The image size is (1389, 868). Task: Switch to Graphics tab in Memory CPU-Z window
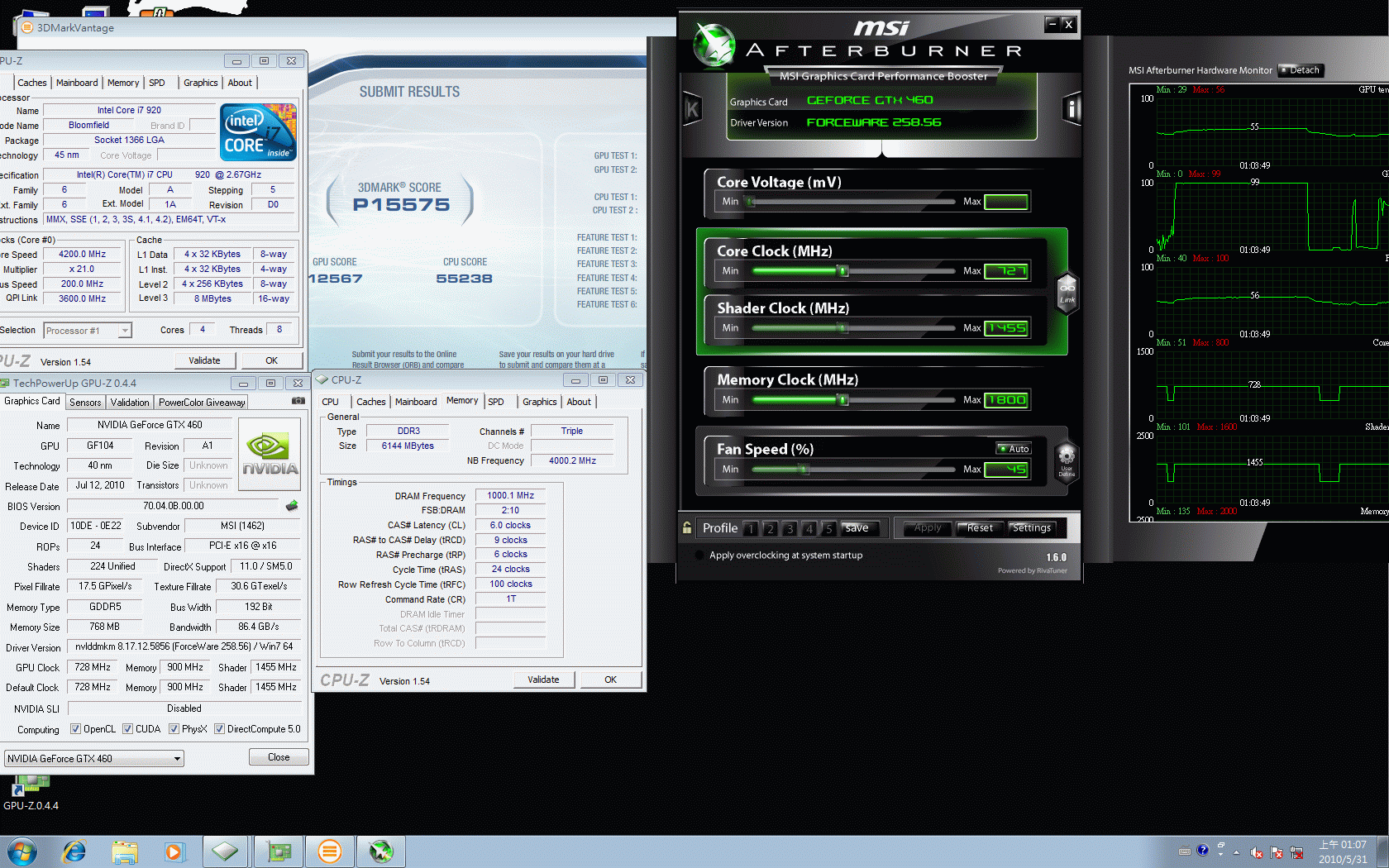click(539, 402)
